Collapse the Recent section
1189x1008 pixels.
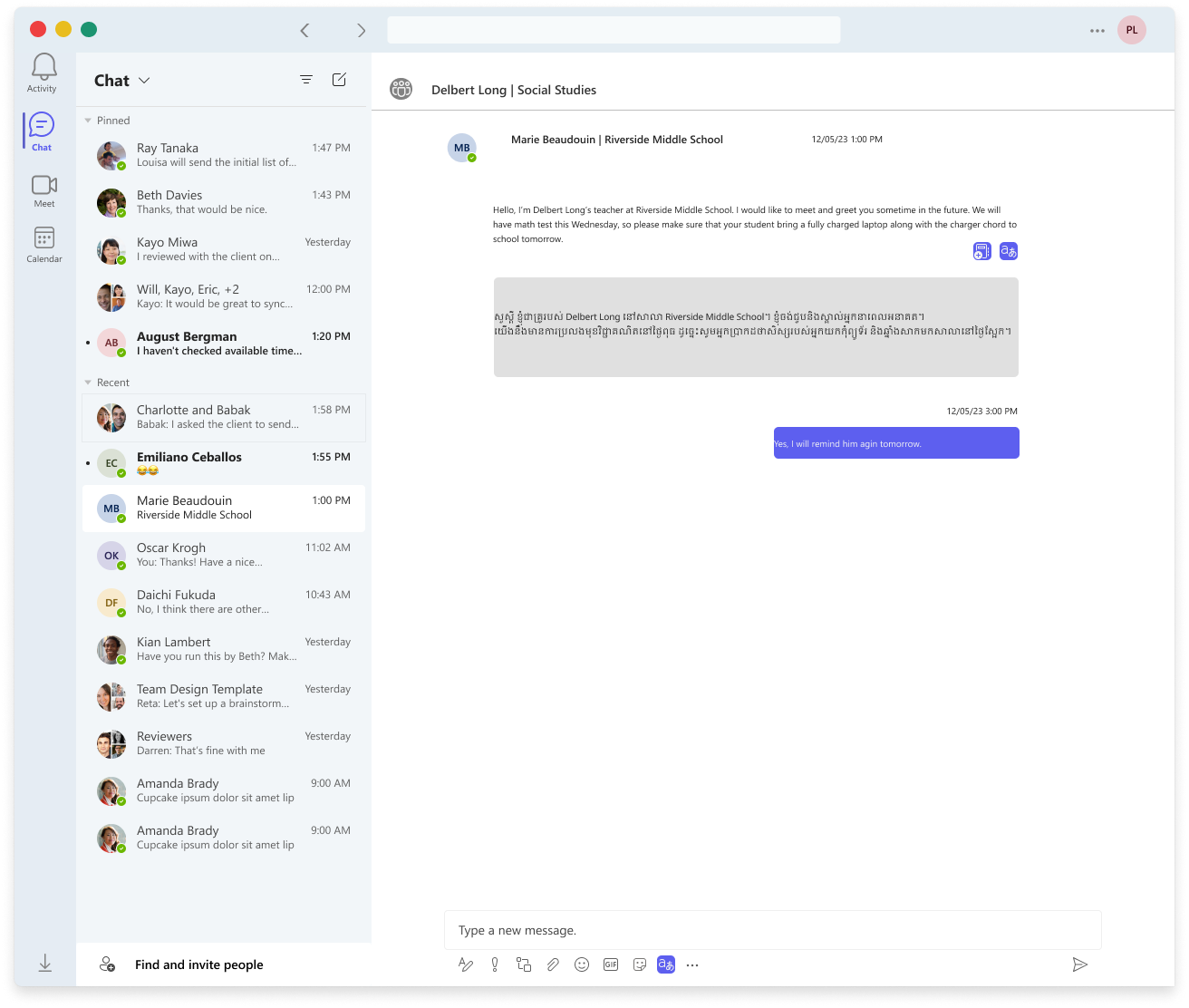(x=88, y=383)
